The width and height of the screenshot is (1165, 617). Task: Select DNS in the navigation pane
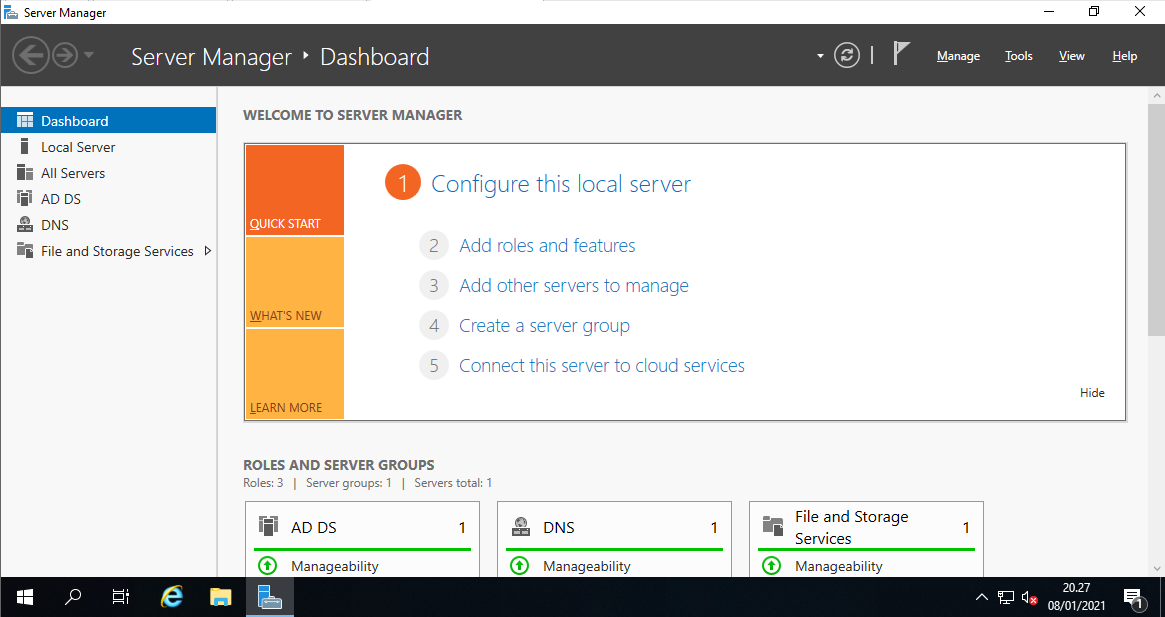tap(56, 224)
